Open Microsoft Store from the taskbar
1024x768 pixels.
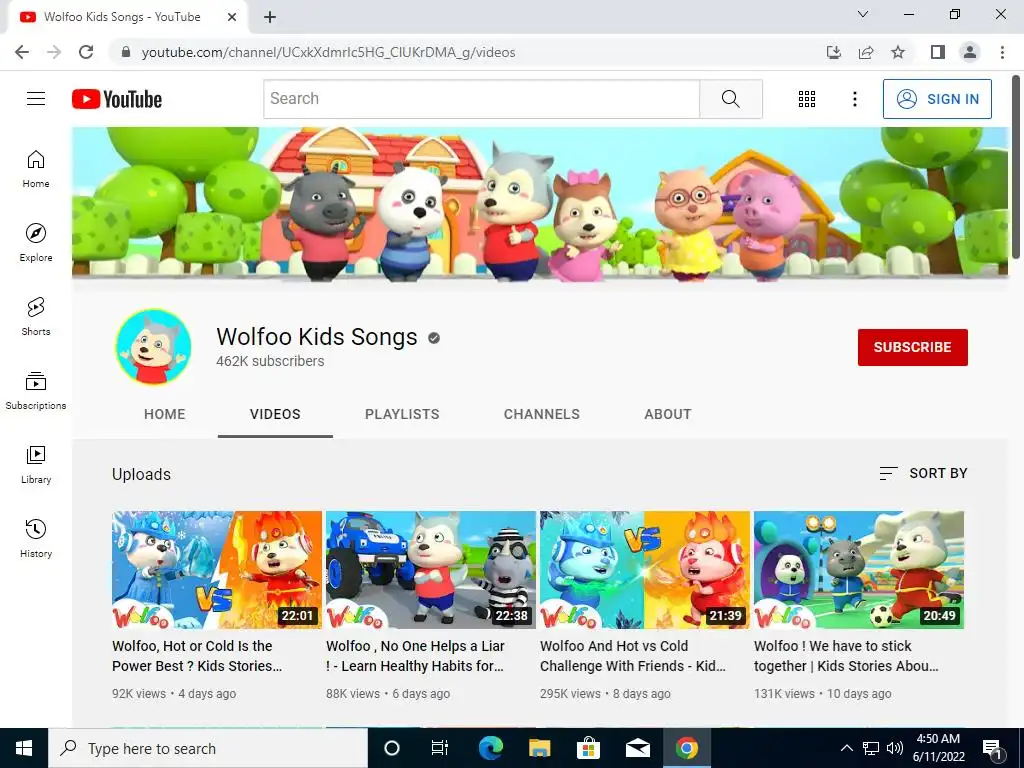588,748
